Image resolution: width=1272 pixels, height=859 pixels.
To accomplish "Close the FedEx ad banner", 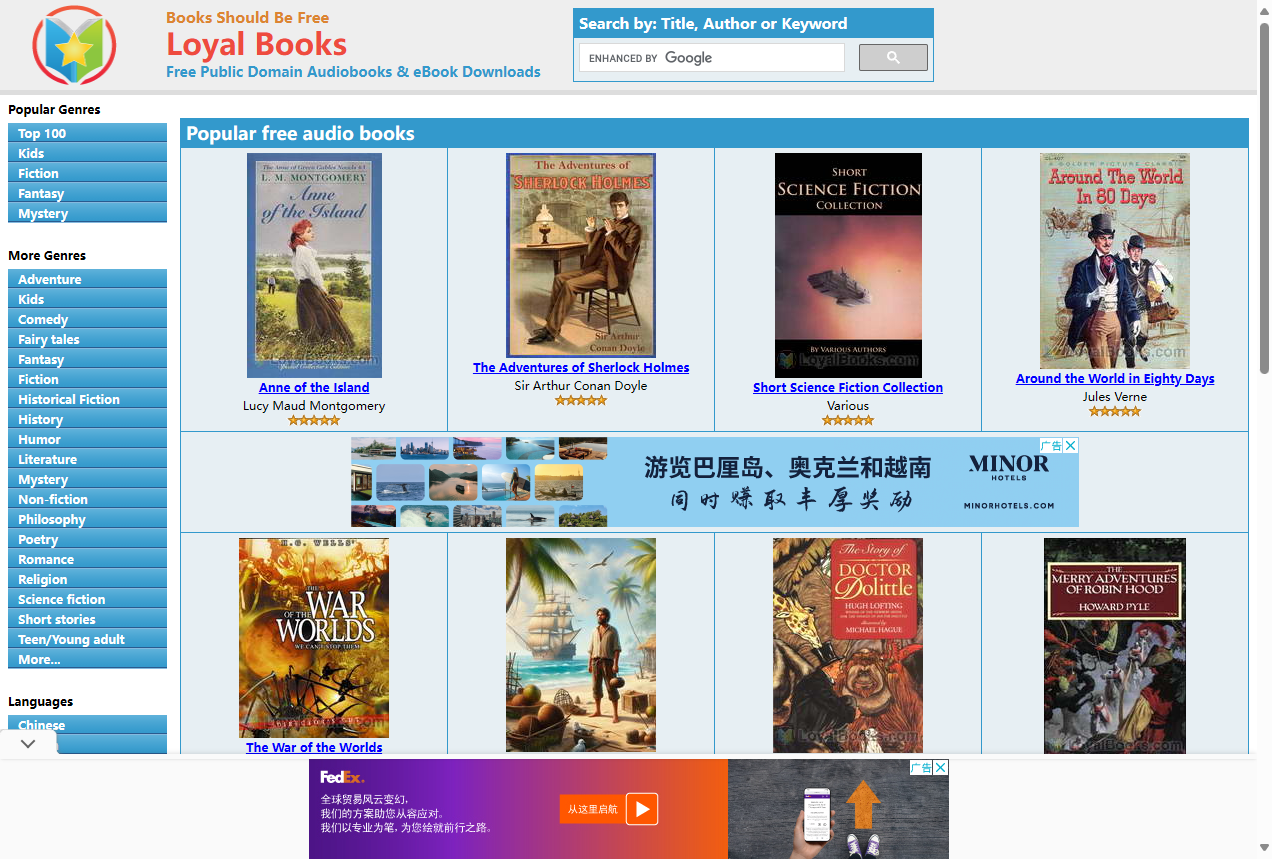I will (x=940, y=767).
